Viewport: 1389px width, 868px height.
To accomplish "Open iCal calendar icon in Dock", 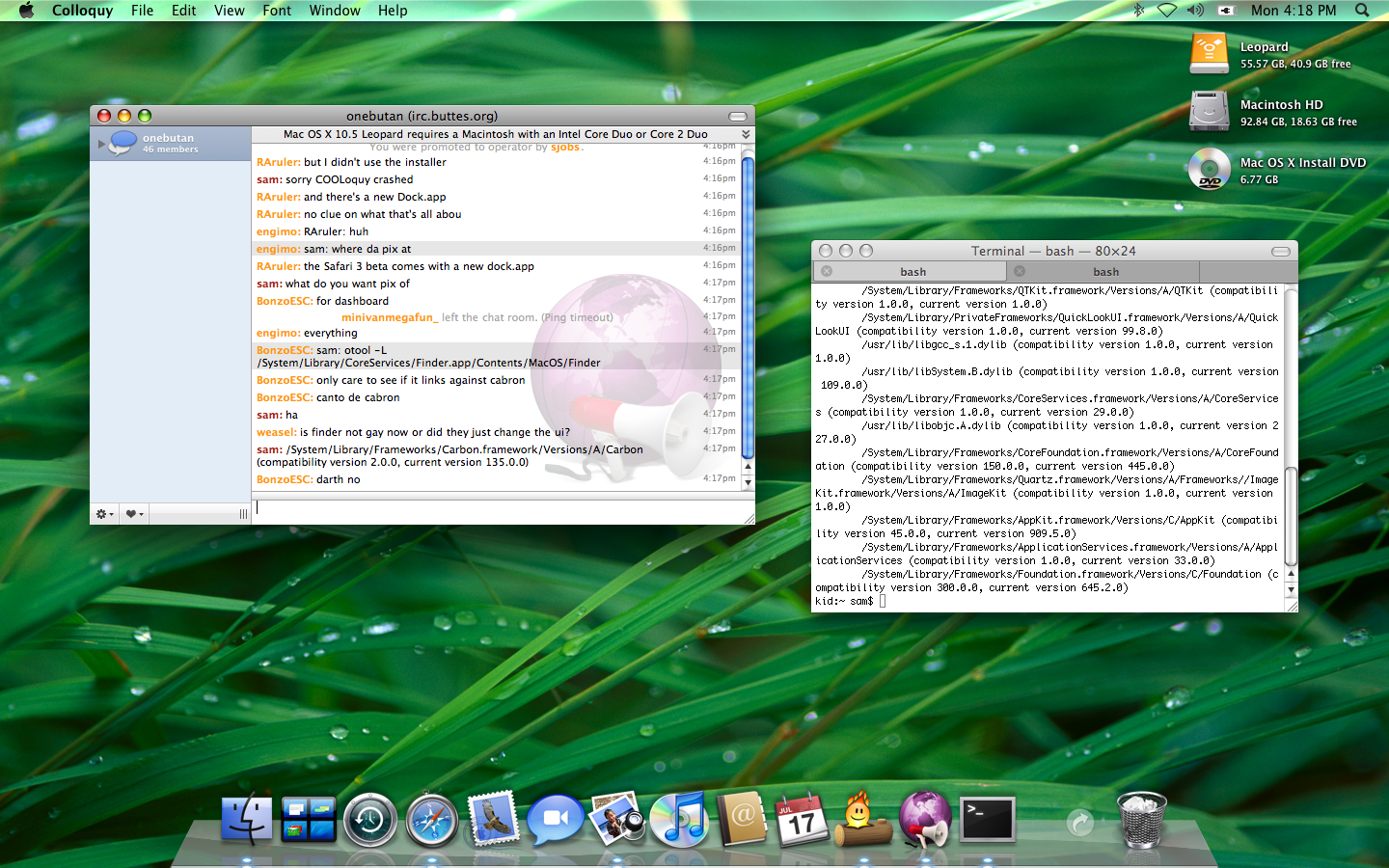I will tap(802, 818).
